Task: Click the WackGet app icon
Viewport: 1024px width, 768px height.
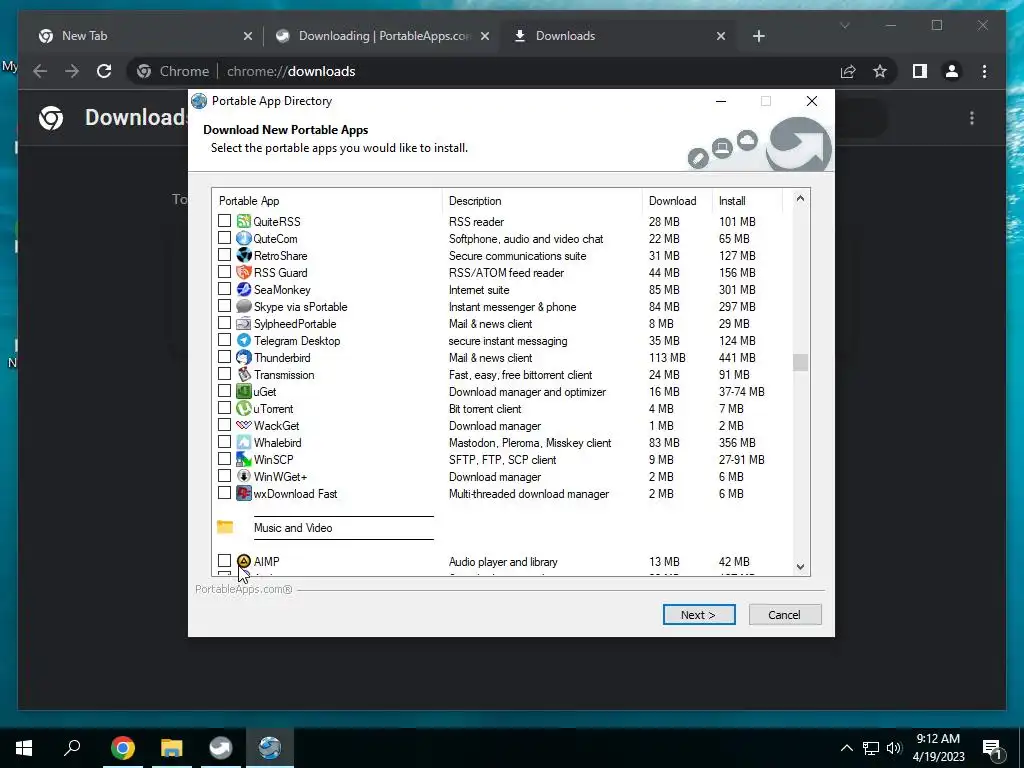Action: click(x=244, y=425)
